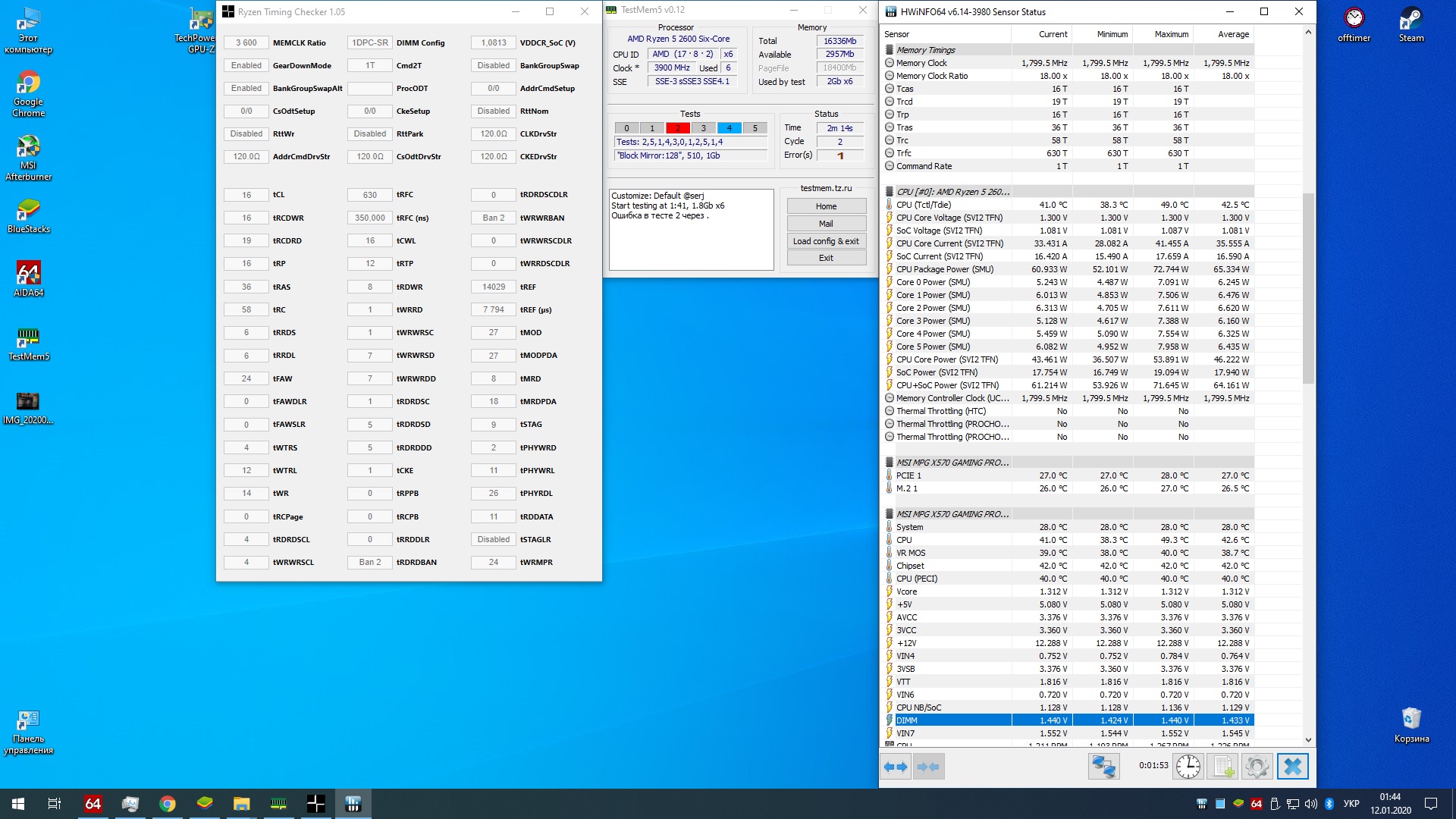
Task: Click the Mail button in TestMem5
Action: [826, 224]
